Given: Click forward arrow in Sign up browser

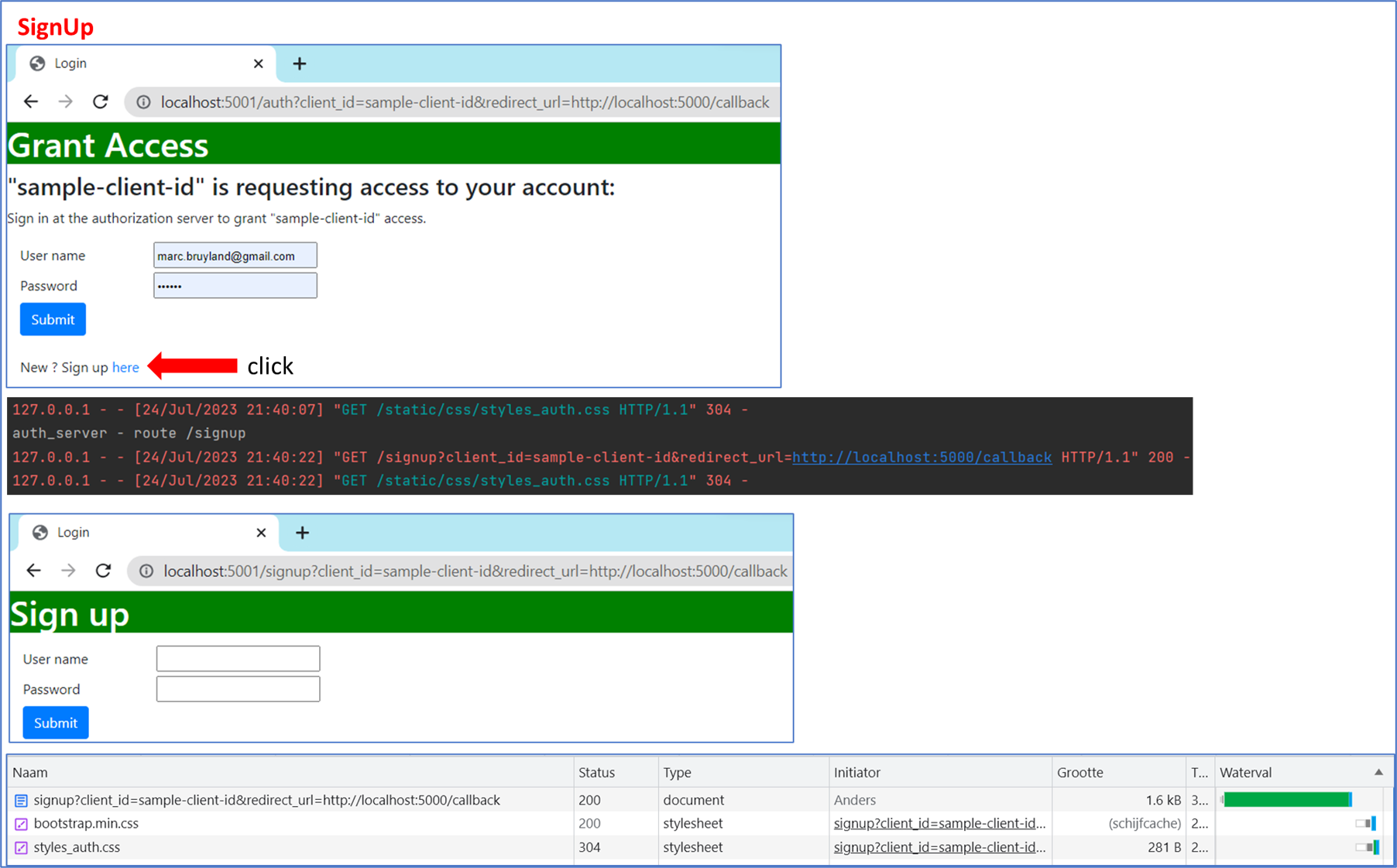Looking at the screenshot, I should pos(68,571).
